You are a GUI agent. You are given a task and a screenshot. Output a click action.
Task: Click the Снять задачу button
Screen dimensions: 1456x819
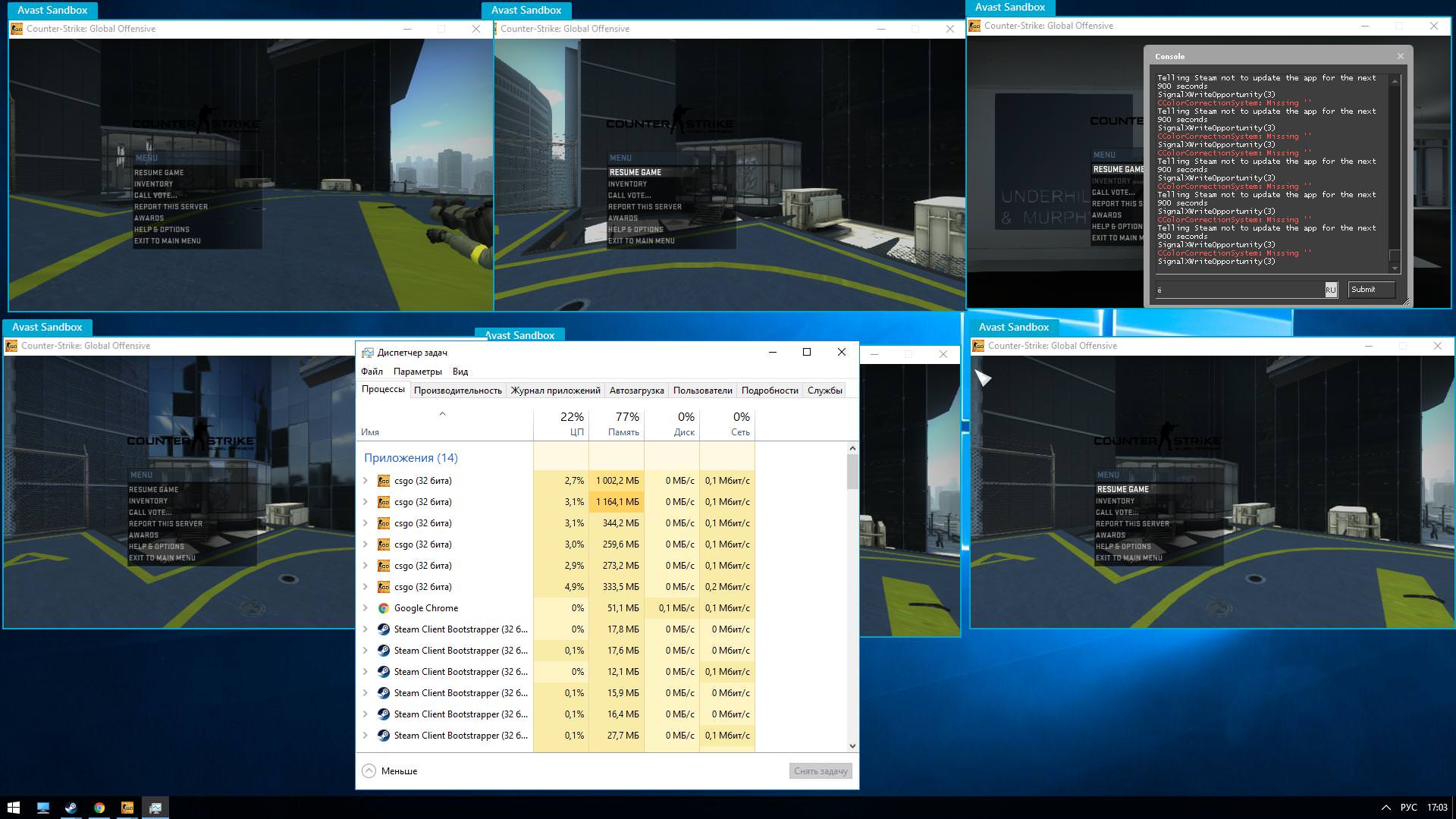(821, 771)
